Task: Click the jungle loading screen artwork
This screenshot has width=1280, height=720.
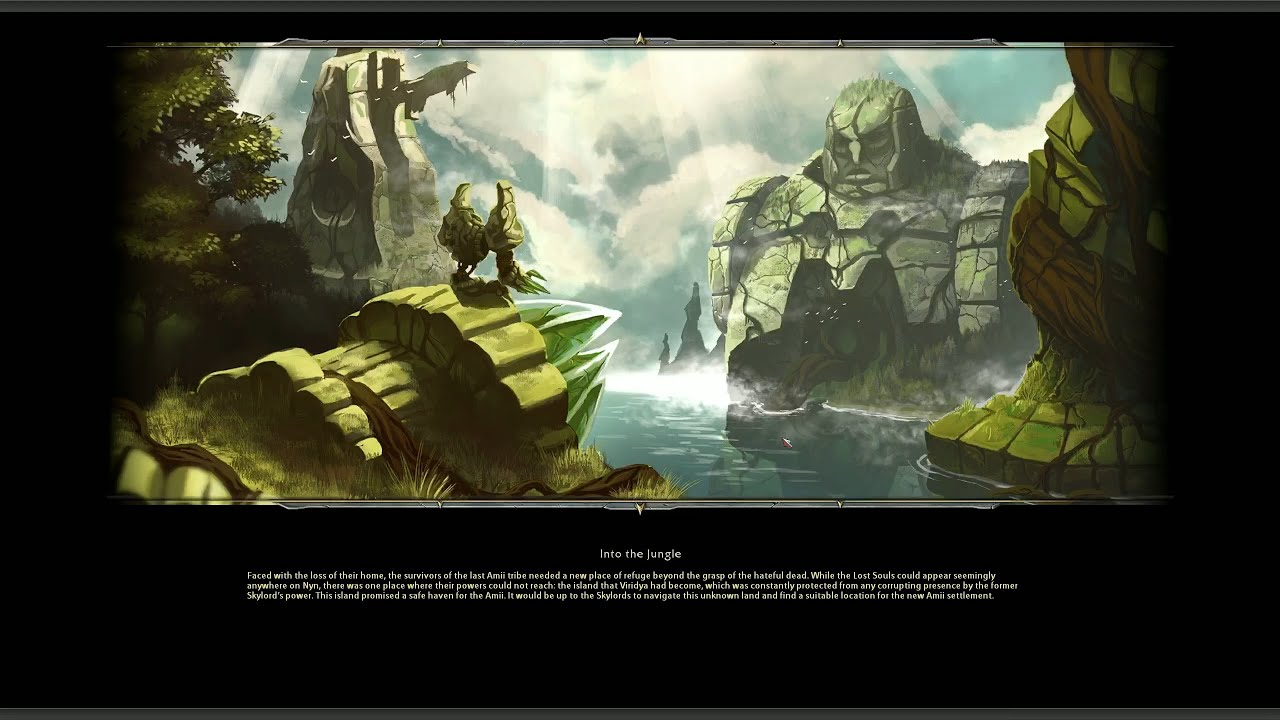Action: click(x=640, y=272)
